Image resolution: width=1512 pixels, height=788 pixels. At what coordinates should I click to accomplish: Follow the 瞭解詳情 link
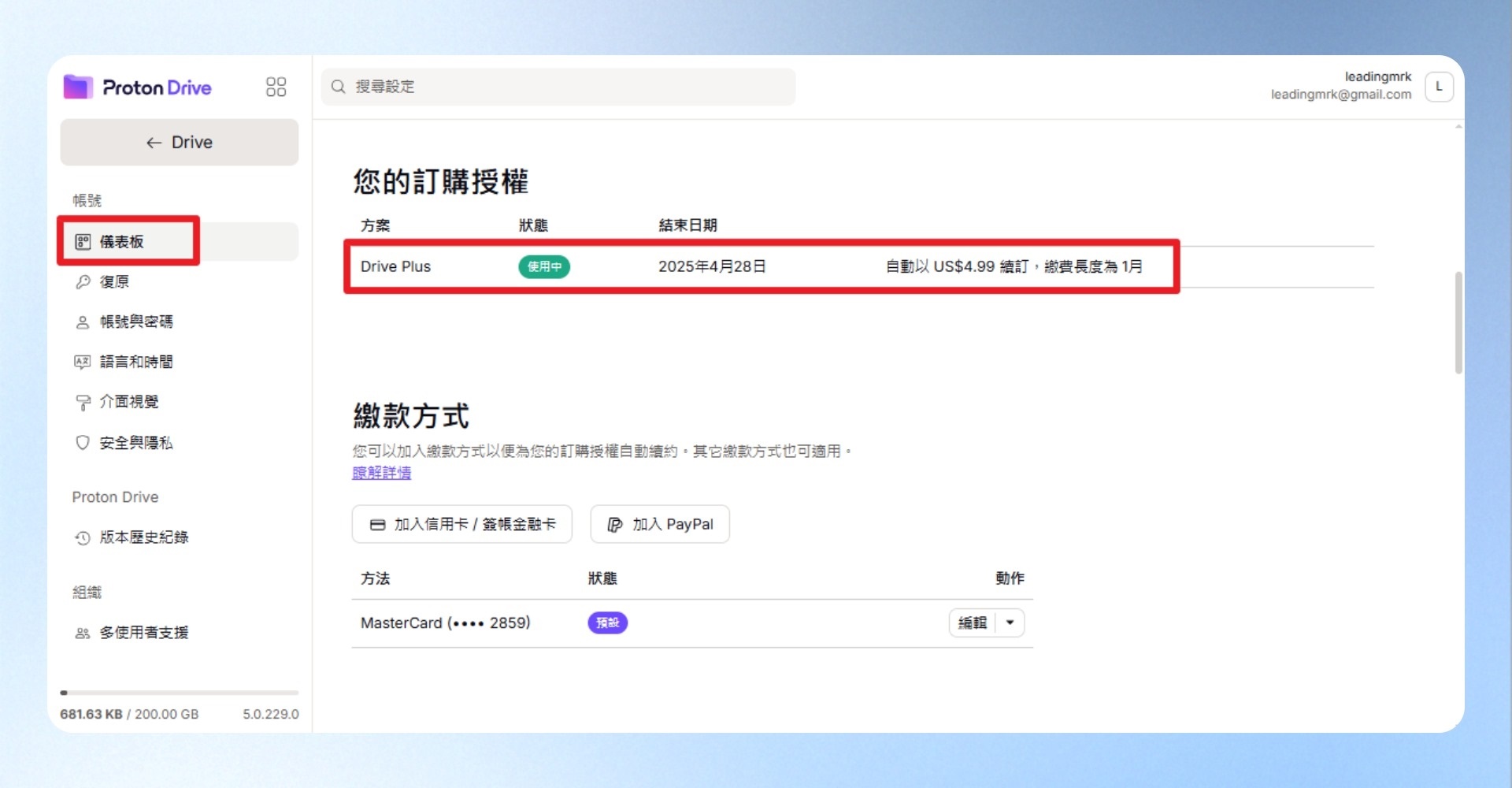[382, 473]
